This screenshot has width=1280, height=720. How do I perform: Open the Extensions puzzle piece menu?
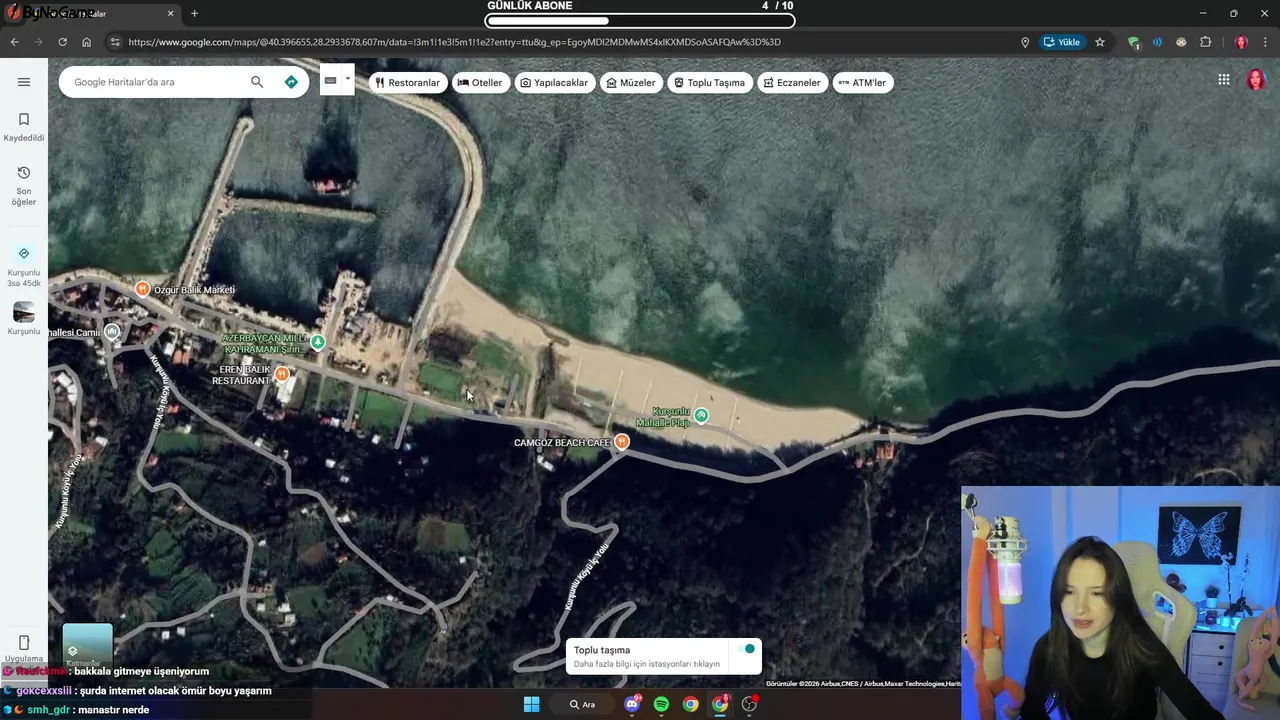click(x=1205, y=42)
